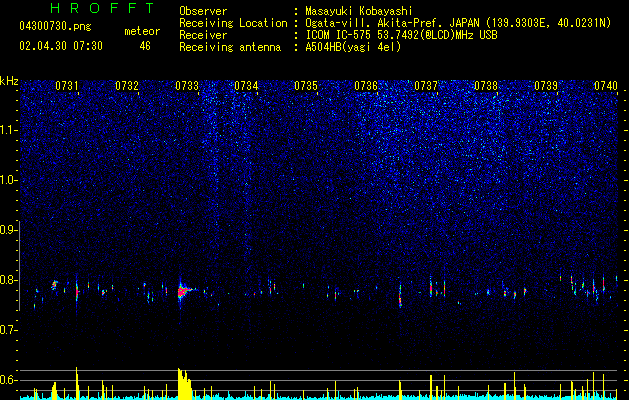
Task: Click the meteor label
Action: 142,31
